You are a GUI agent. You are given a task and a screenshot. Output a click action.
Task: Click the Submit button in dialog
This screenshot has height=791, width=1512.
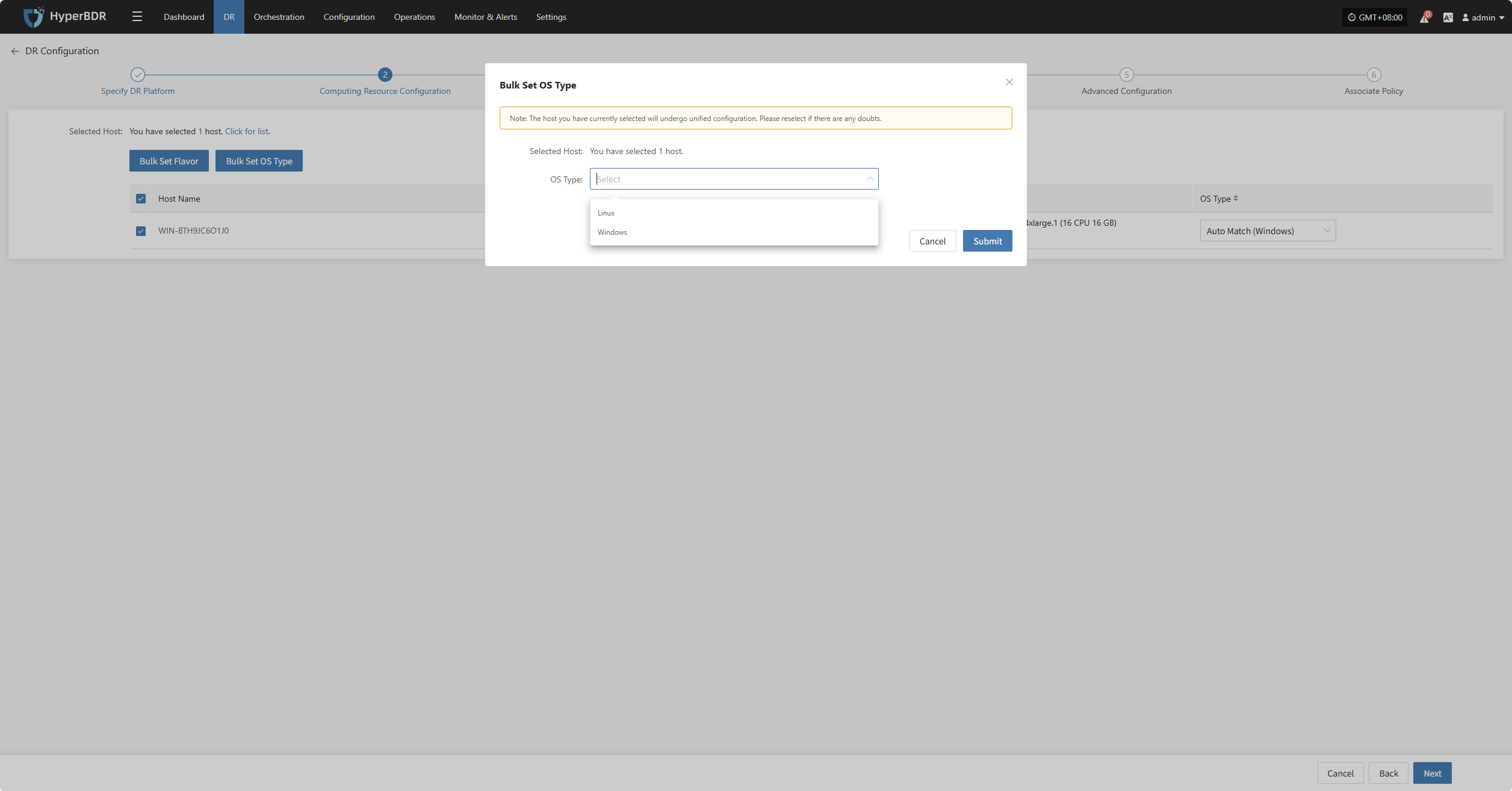tap(987, 241)
